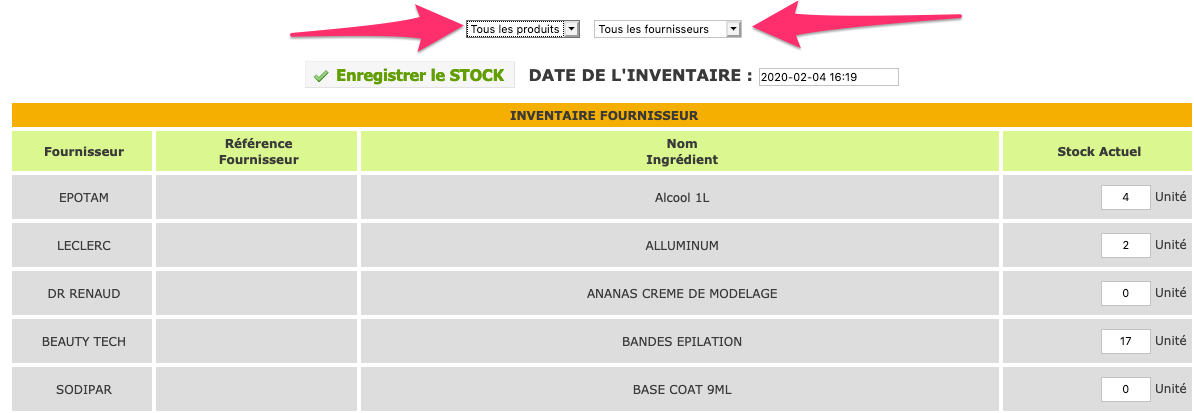This screenshot has width=1194, height=413.
Task: Click Enregistrer le STOCK button
Action: tap(410, 76)
